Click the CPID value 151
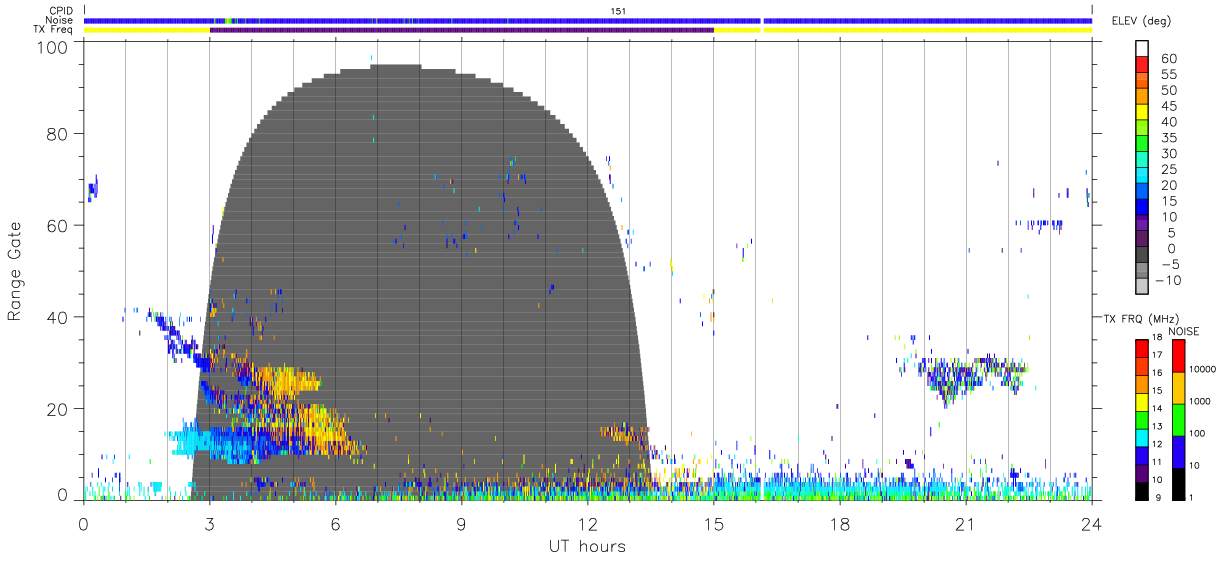Viewport: 1228px width, 567px height. pos(618,11)
